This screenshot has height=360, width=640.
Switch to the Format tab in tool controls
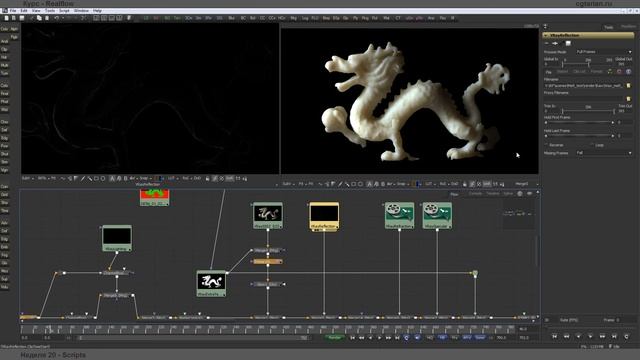coord(596,71)
